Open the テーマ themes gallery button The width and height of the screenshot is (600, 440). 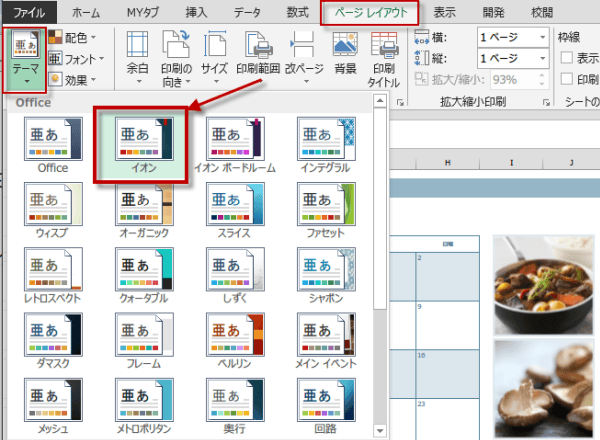pyautogui.click(x=25, y=59)
